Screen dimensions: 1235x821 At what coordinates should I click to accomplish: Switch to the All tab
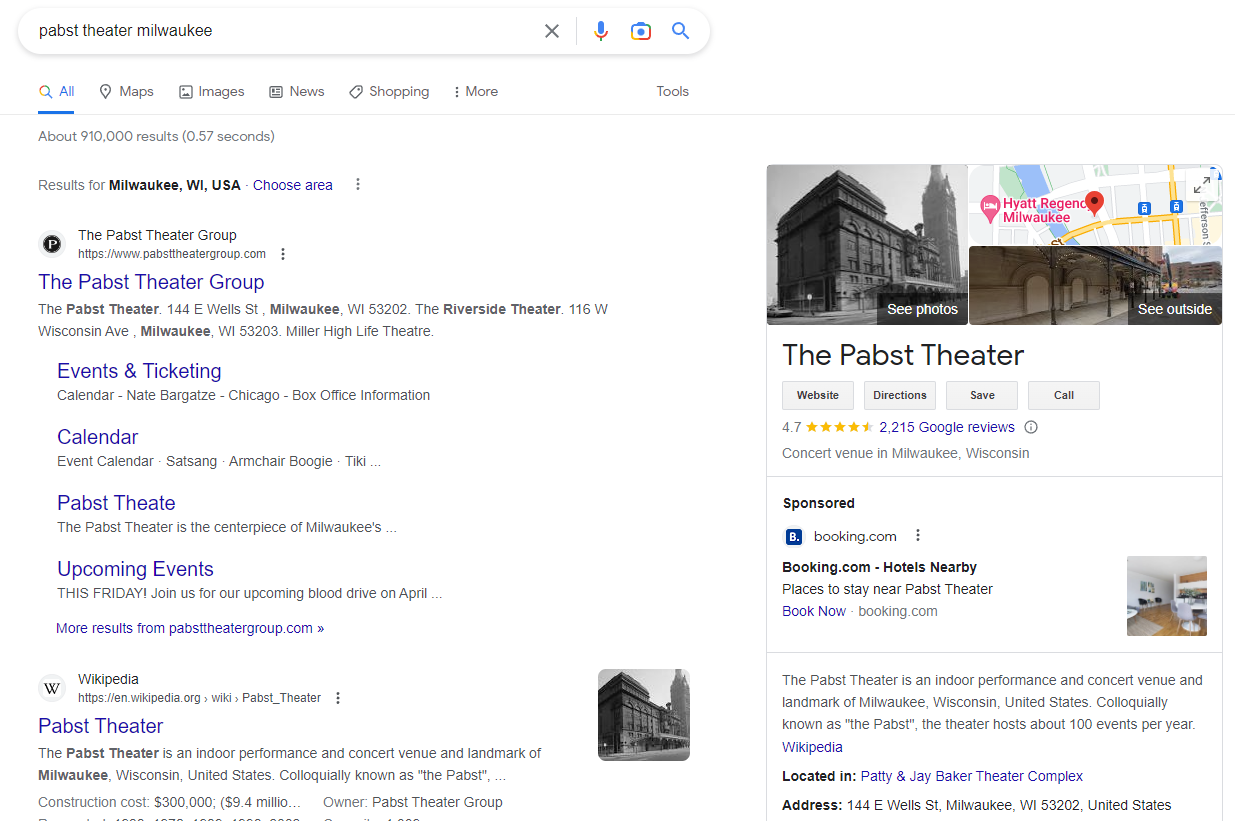(57, 91)
